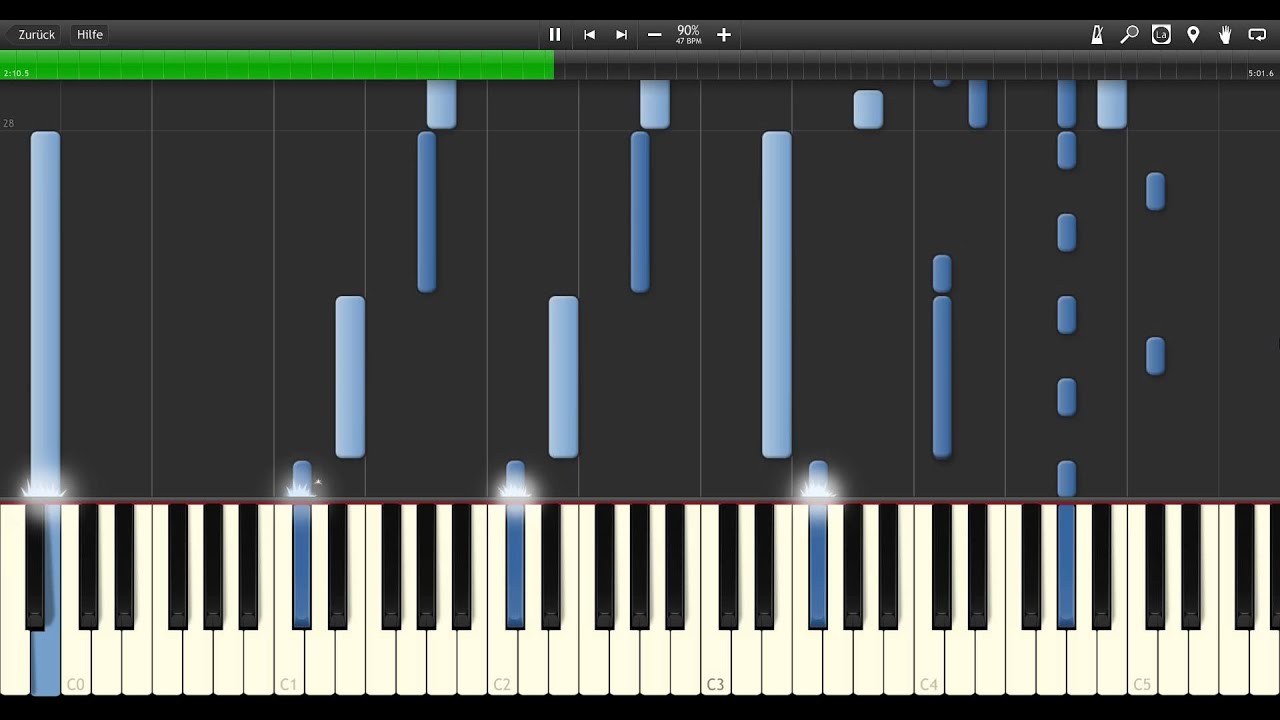
Task: Add a bookmark marker
Action: tap(1193, 34)
